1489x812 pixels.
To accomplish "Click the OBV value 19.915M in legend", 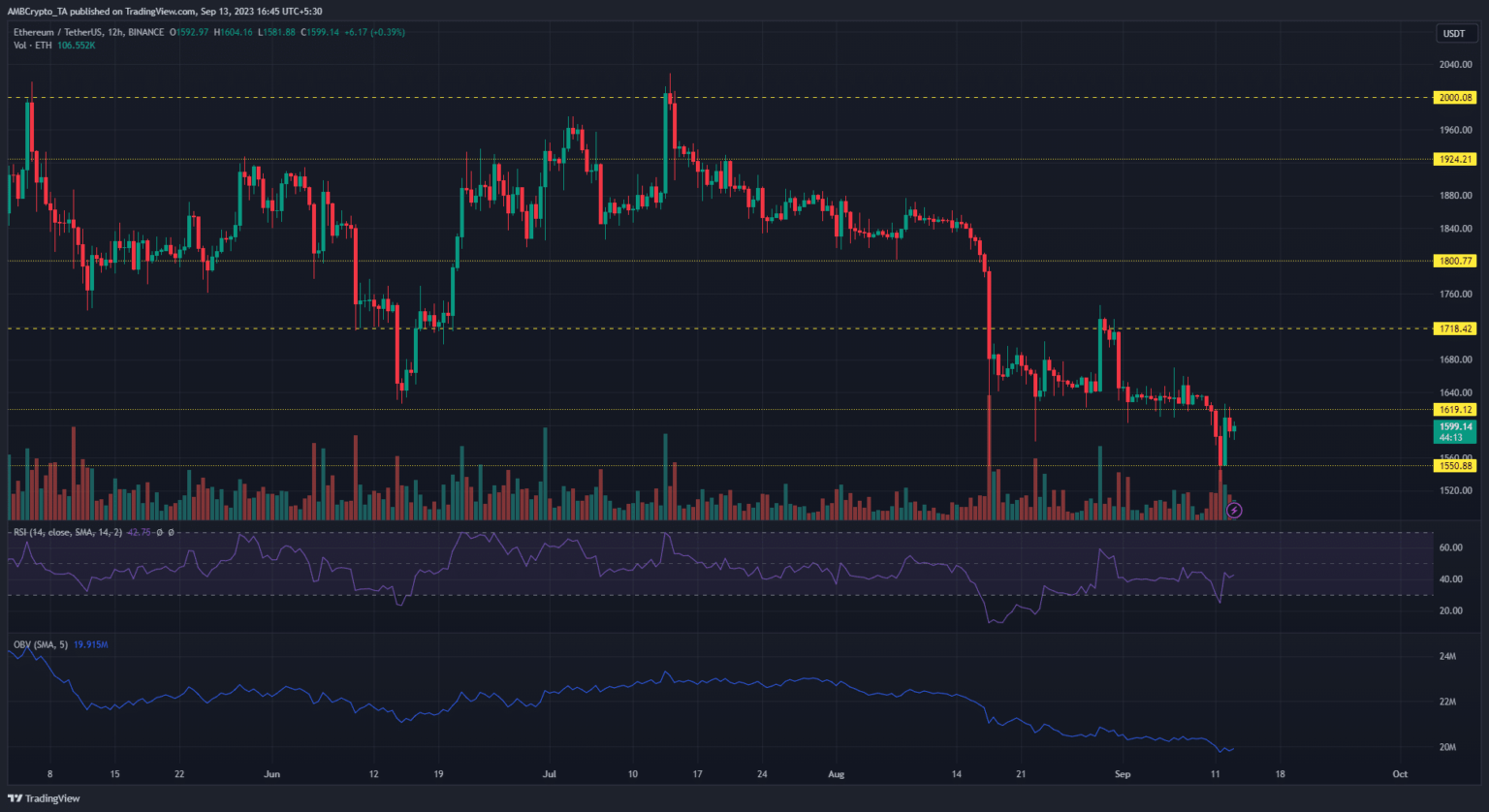I will click(x=90, y=644).
